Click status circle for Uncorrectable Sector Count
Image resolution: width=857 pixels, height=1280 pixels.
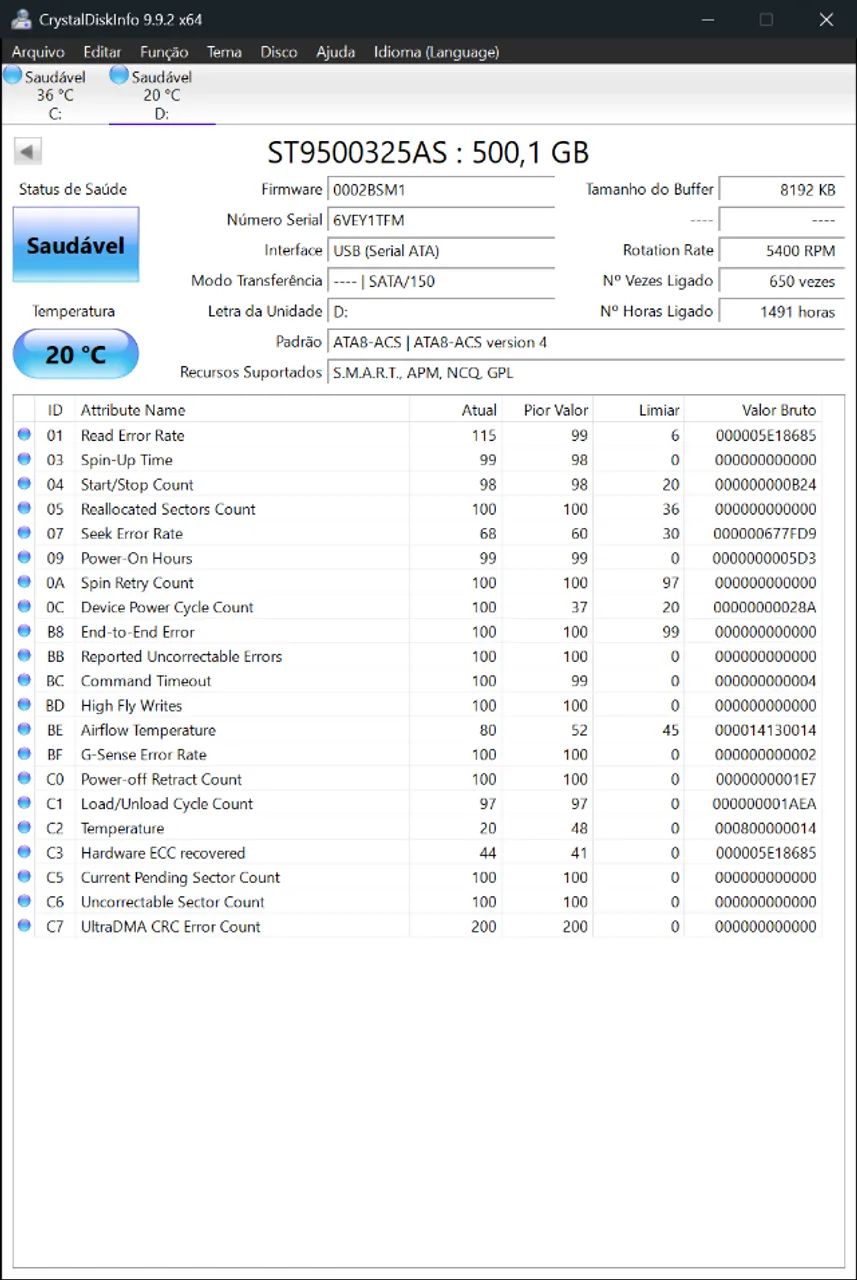(x=24, y=901)
